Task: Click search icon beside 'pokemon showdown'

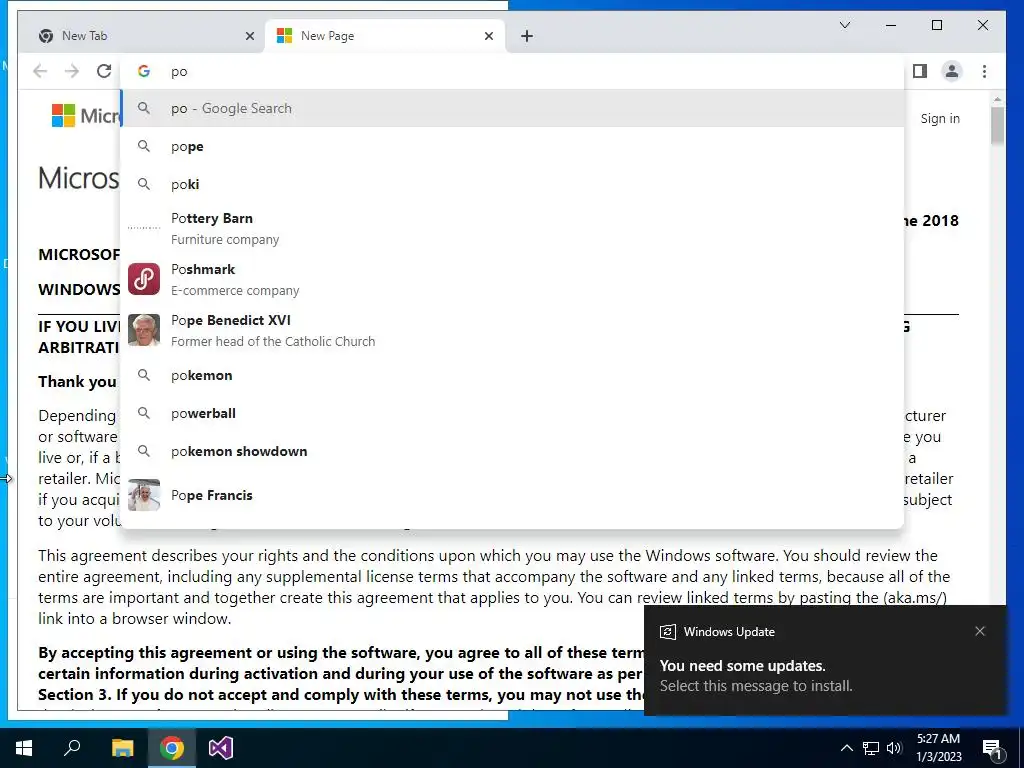Action: pos(144,451)
